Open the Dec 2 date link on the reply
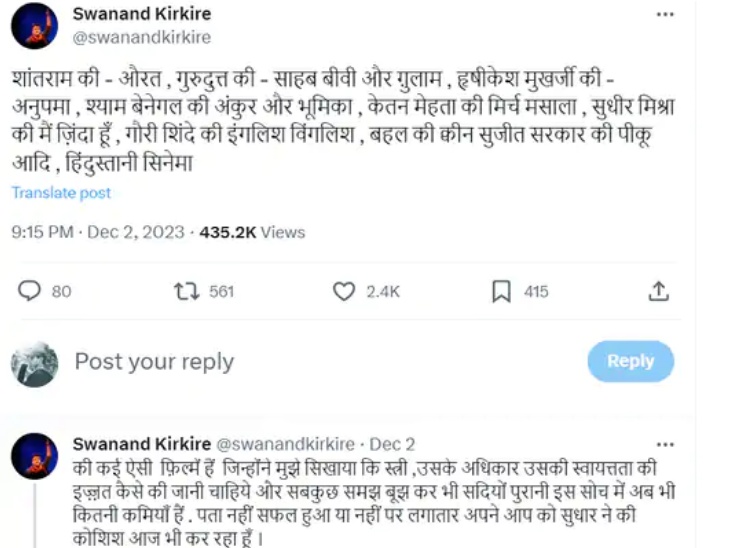730x548 pixels. (392, 443)
